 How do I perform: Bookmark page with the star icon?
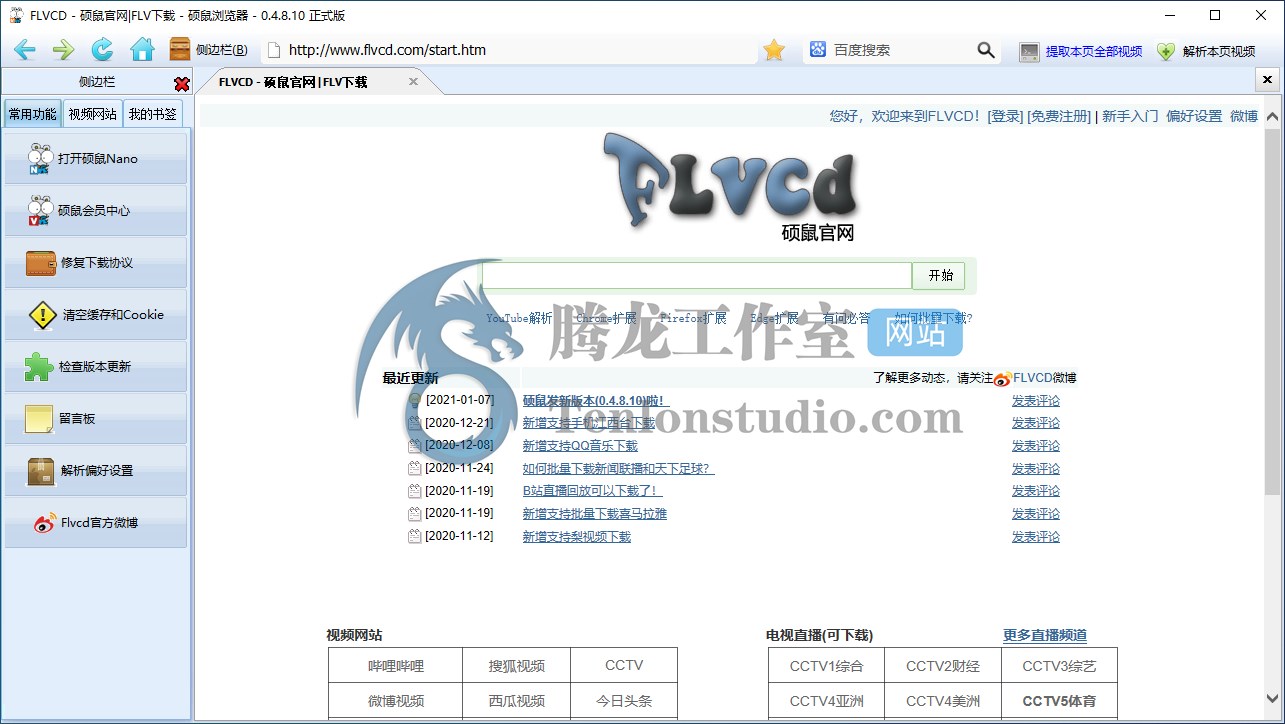tap(774, 50)
